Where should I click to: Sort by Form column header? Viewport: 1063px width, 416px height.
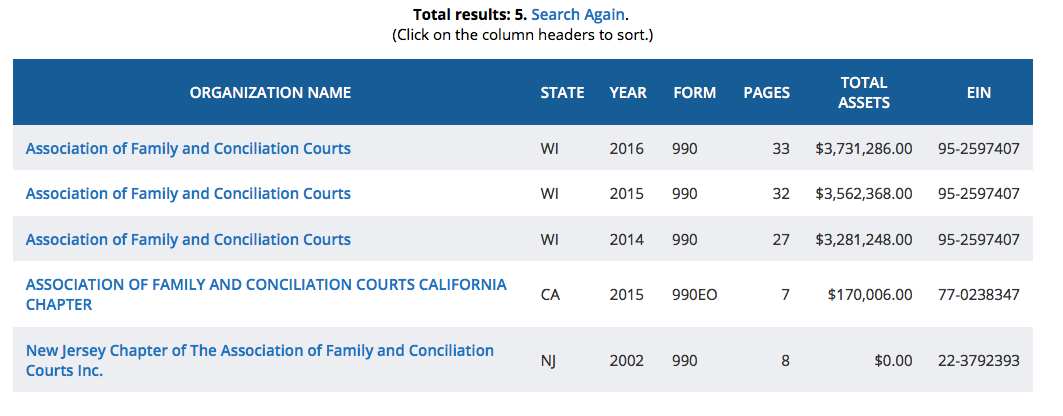pos(694,92)
